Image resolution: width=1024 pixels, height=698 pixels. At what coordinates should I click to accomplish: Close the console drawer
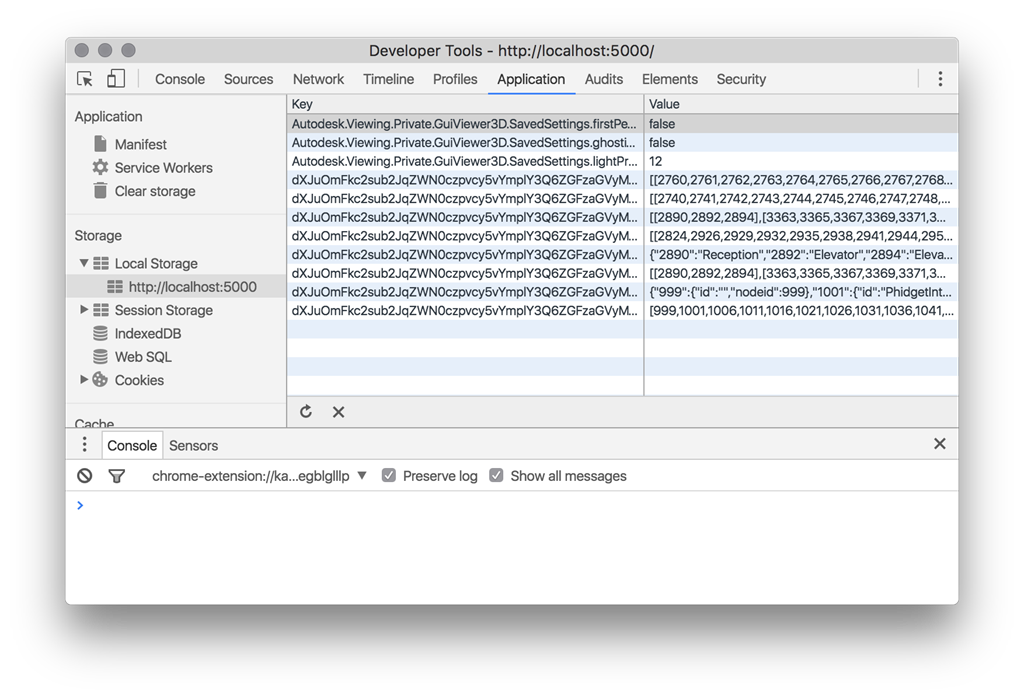tap(939, 444)
